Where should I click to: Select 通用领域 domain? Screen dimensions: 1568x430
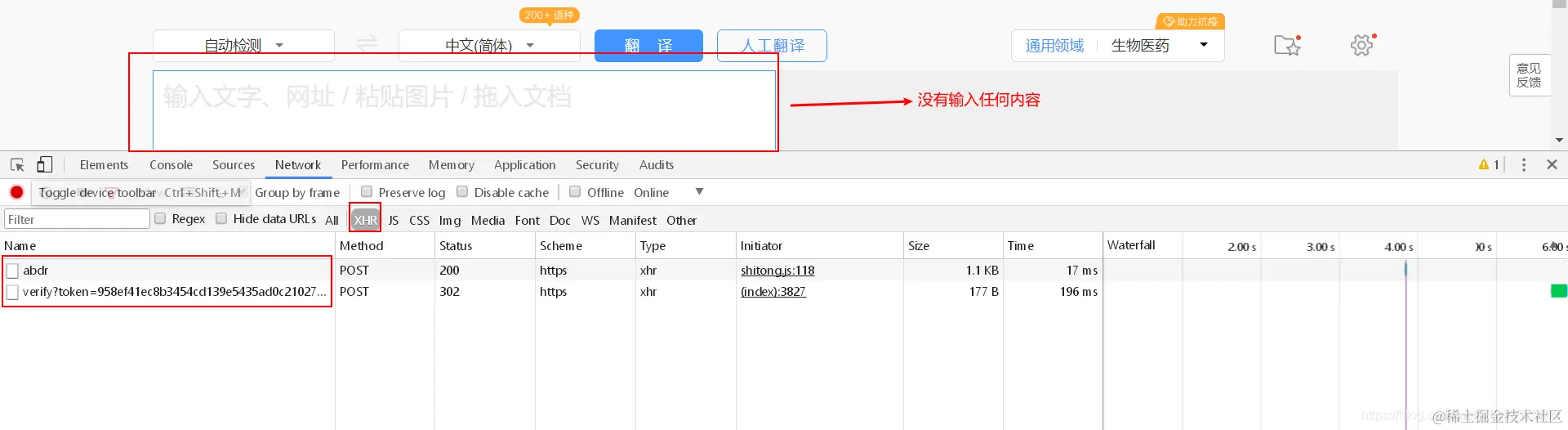point(1054,46)
